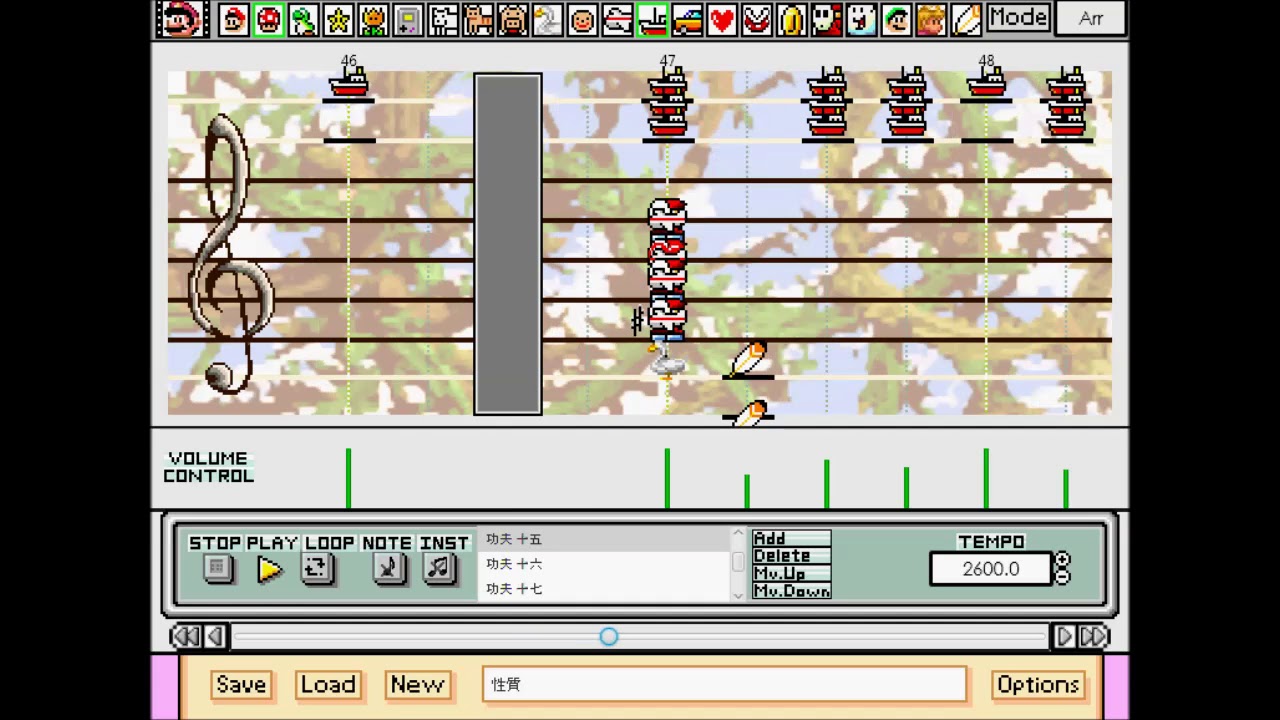Screen dimensions: 1280x720
Task: Select the Mario instrument icon
Action: (234, 19)
